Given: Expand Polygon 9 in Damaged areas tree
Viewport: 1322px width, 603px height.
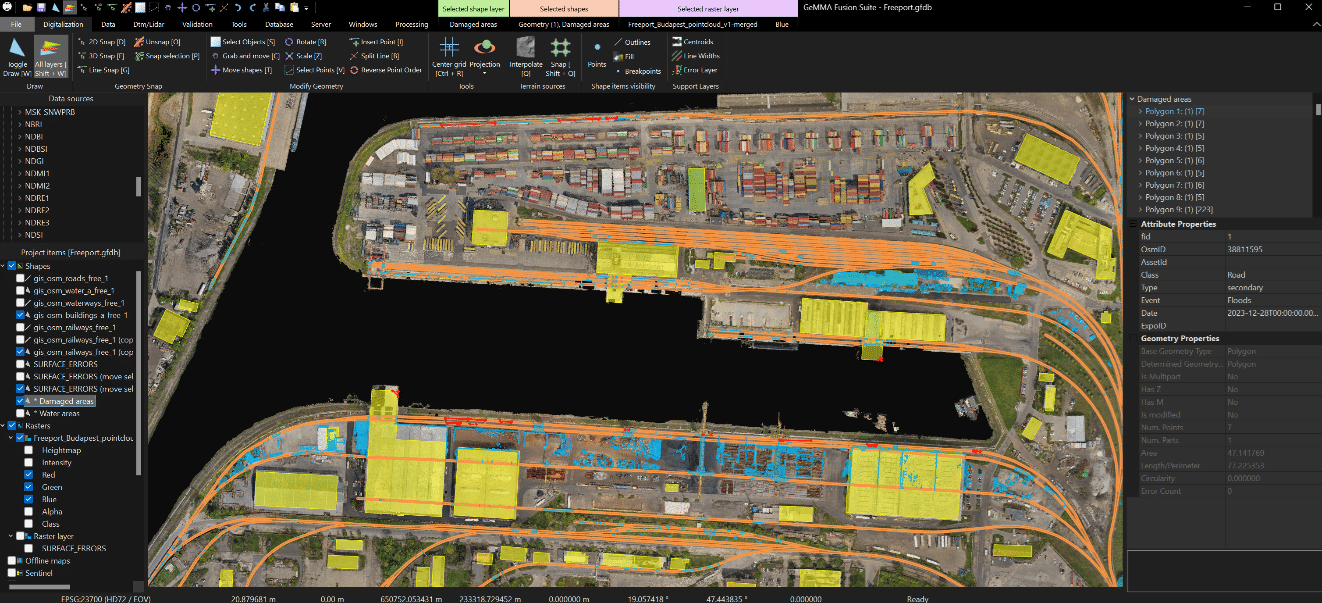Looking at the screenshot, I should [x=1140, y=210].
